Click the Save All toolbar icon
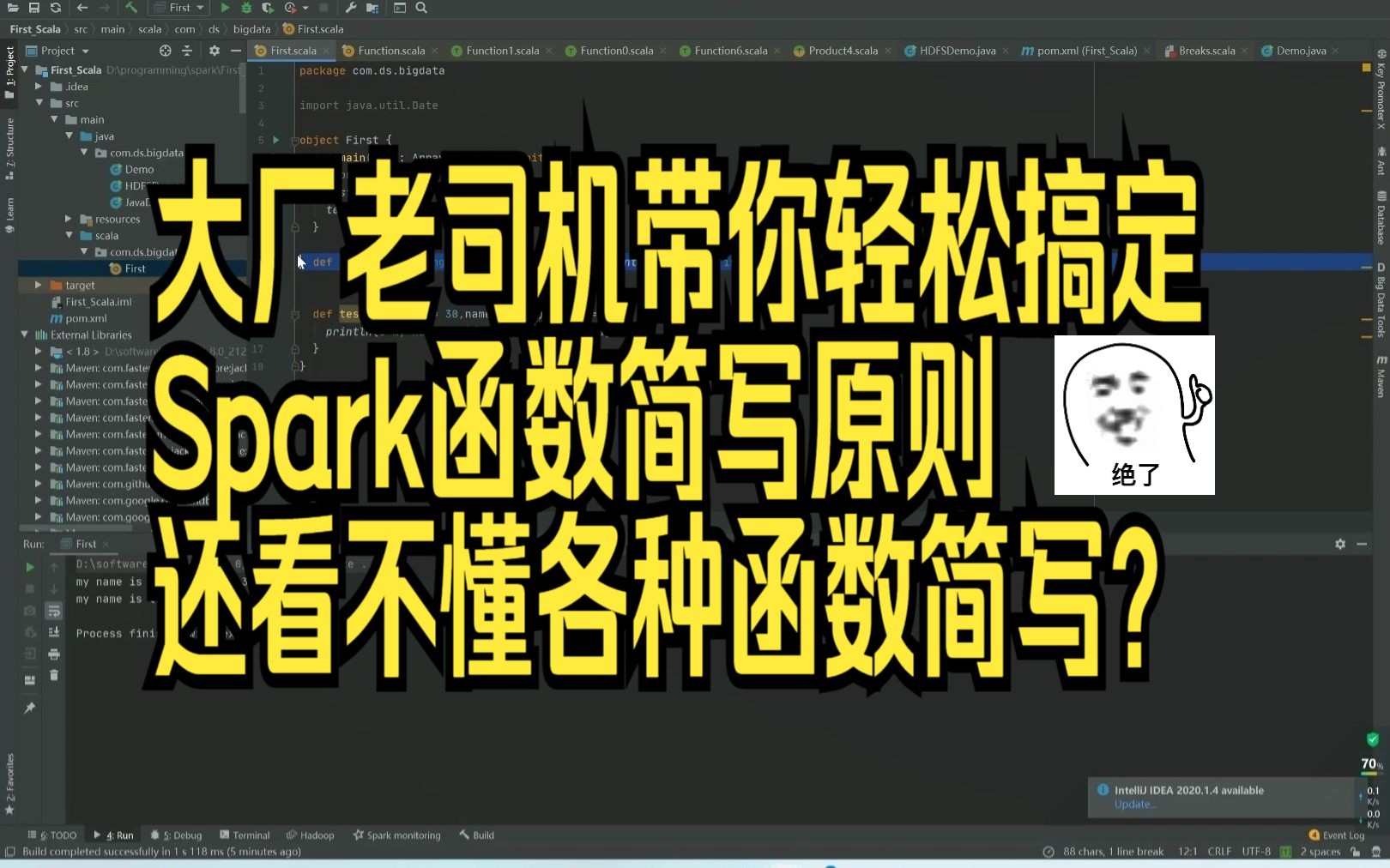This screenshot has width=1390, height=868. click(34, 8)
